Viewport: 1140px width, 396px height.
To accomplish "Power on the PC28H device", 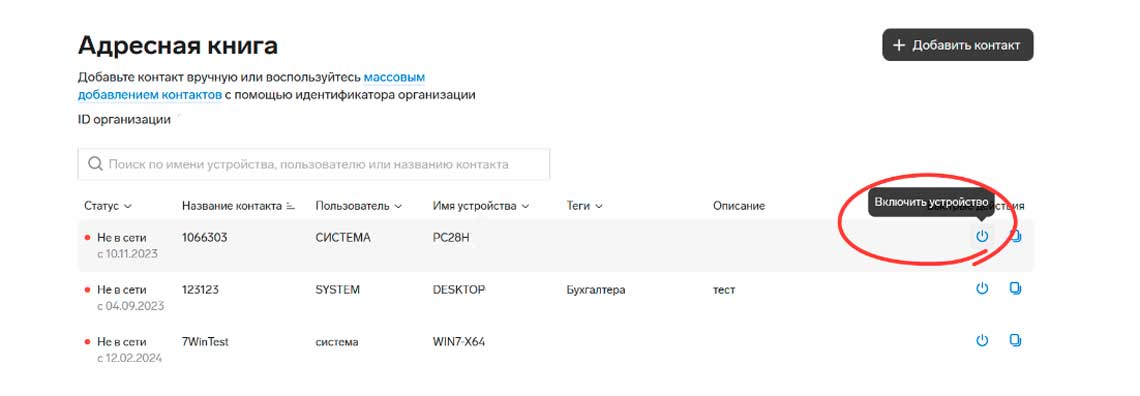I will click(x=982, y=236).
